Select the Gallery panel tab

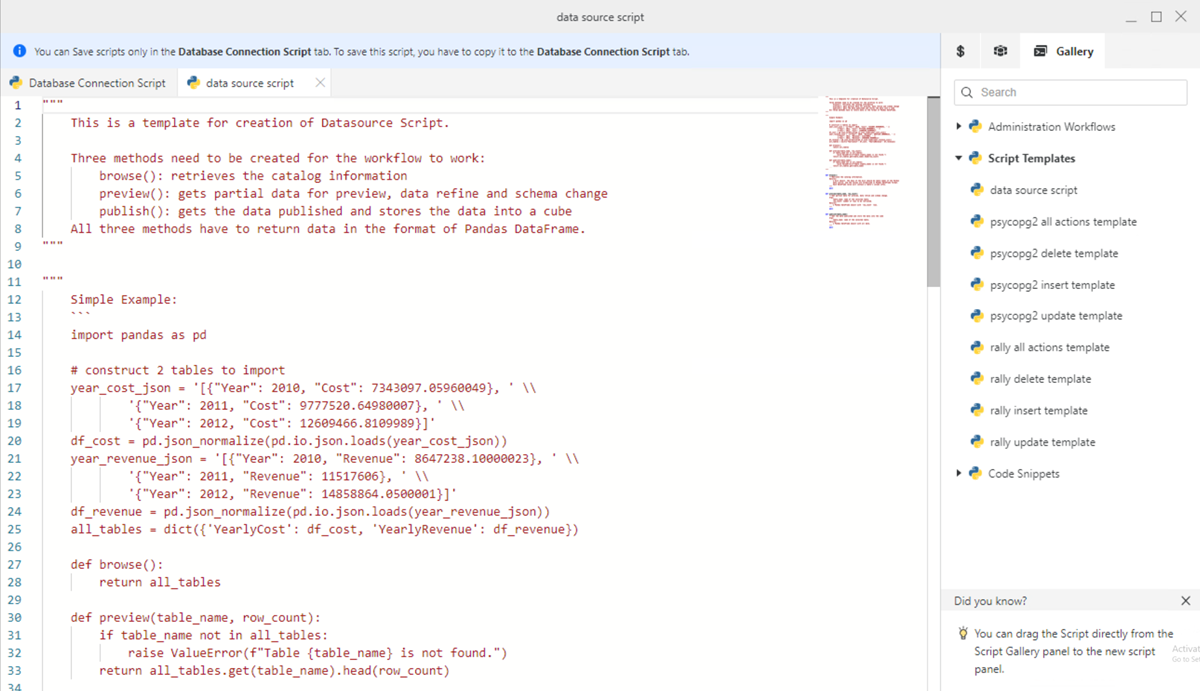[x=1064, y=51]
